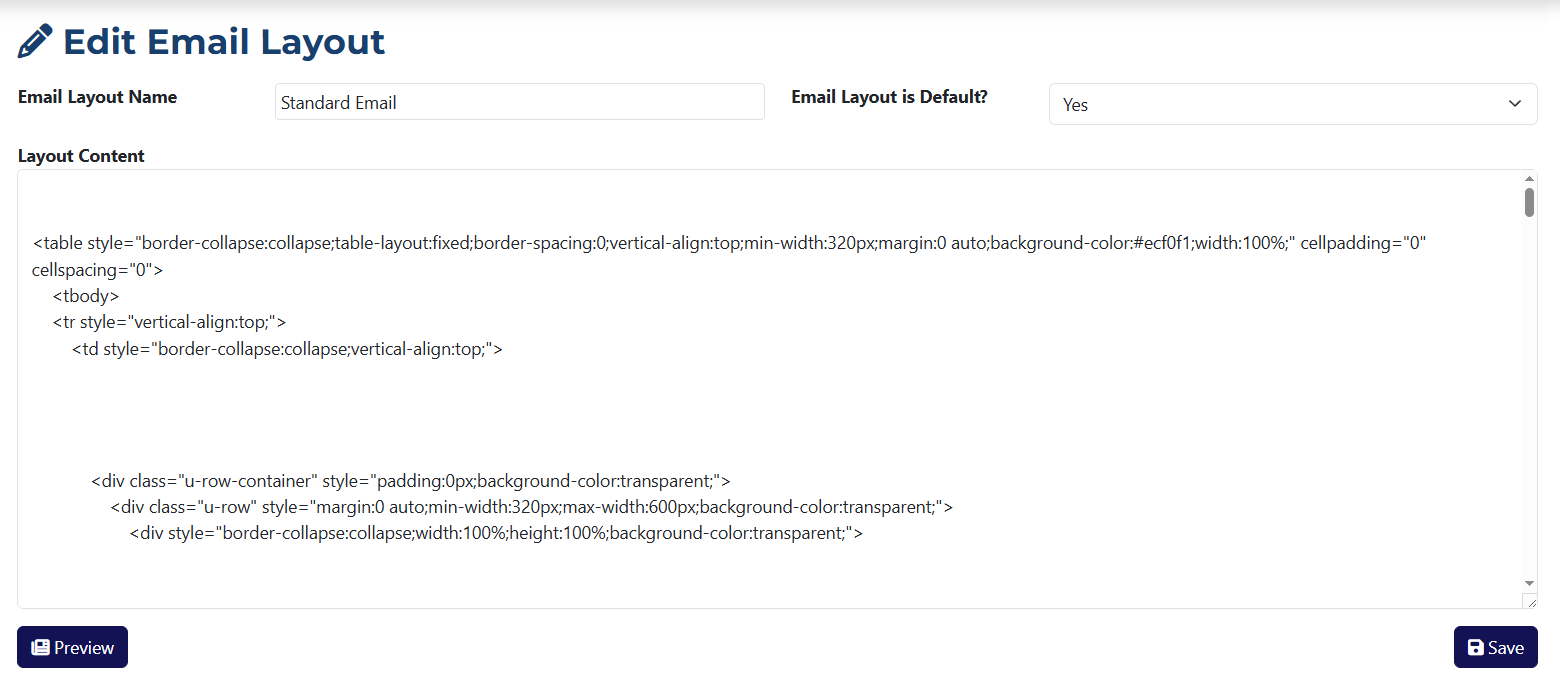
Task: Click the newspaper icon on Preview button
Action: click(40, 648)
